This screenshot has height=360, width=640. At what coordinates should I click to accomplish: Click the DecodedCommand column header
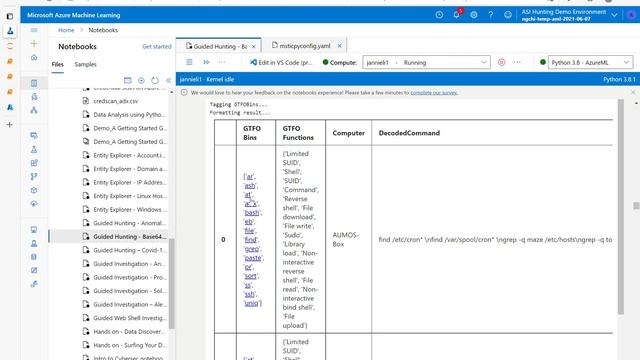coord(409,133)
